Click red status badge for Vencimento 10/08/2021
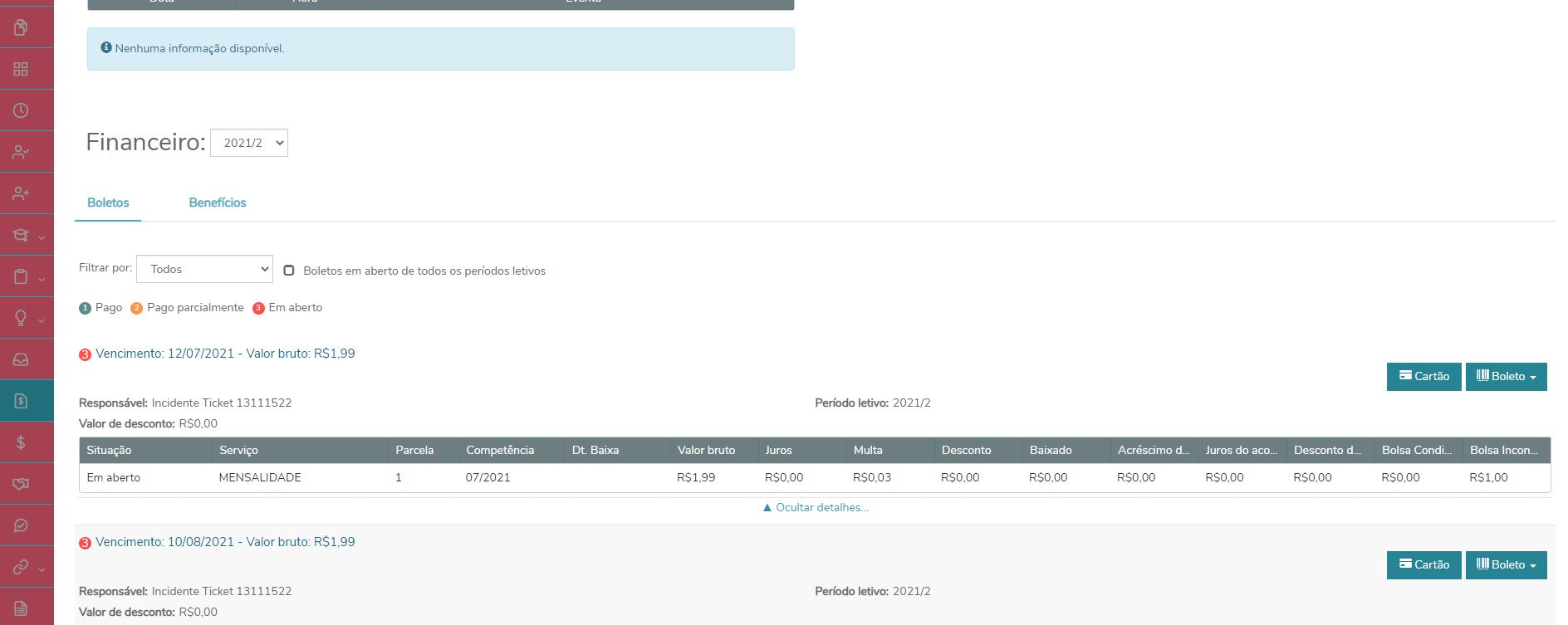The height and width of the screenshot is (625, 1568). [85, 543]
